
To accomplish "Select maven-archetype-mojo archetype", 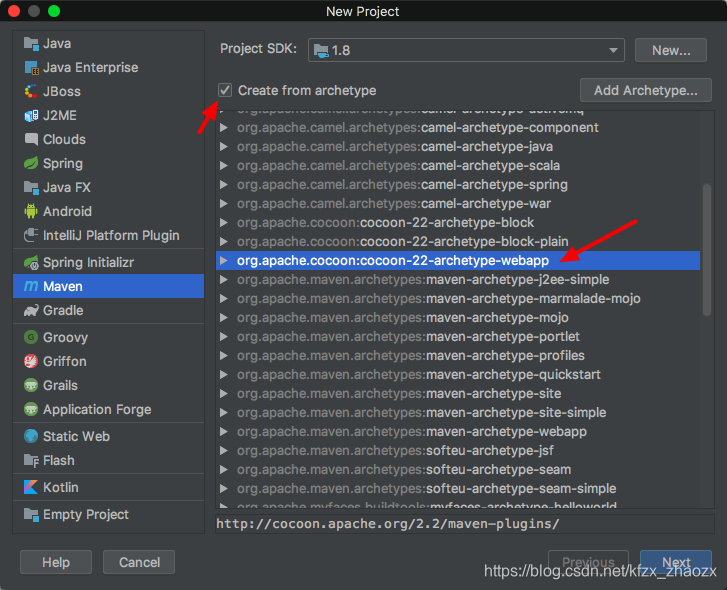I will (458, 317).
